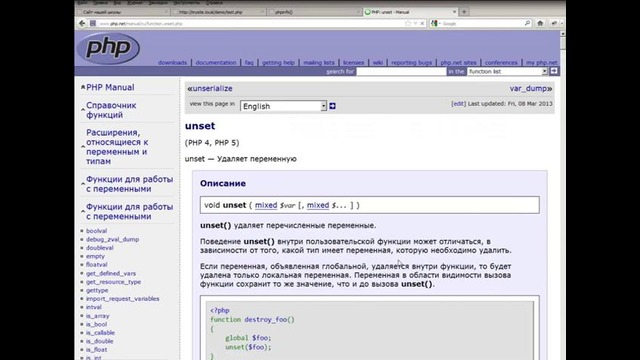Click the [edit] link near Last updated
640x360 pixels.
pyautogui.click(x=458, y=104)
